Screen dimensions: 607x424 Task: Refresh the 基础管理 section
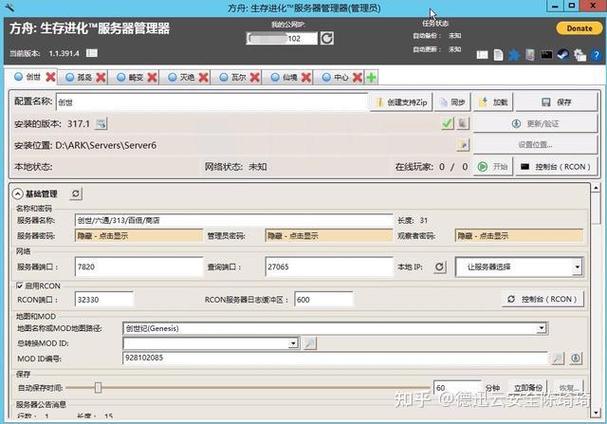(76, 193)
